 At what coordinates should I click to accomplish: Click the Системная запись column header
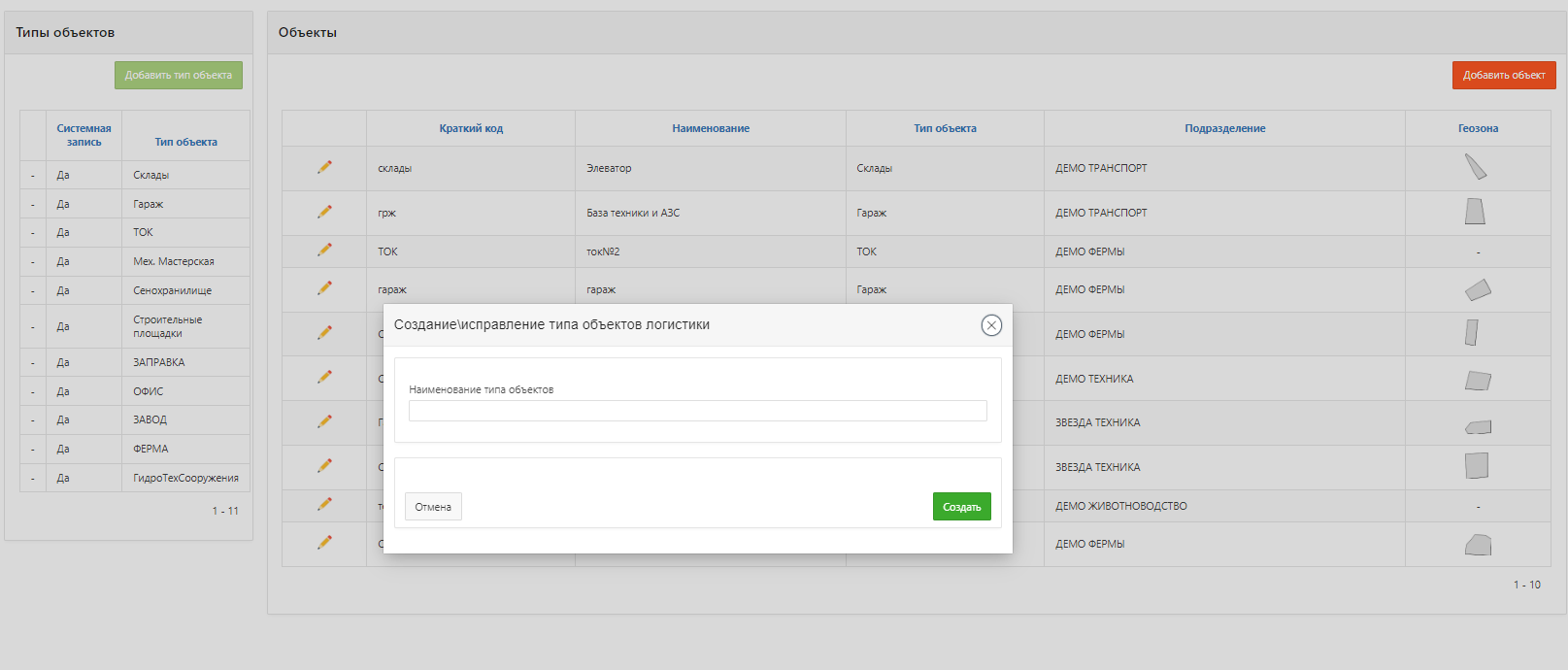tap(83, 135)
